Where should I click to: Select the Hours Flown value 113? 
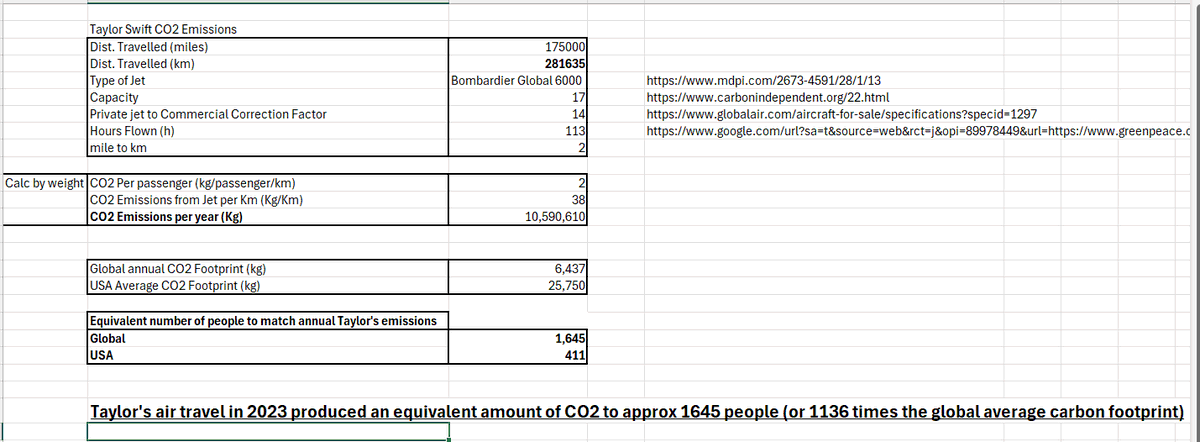pyautogui.click(x=518, y=131)
